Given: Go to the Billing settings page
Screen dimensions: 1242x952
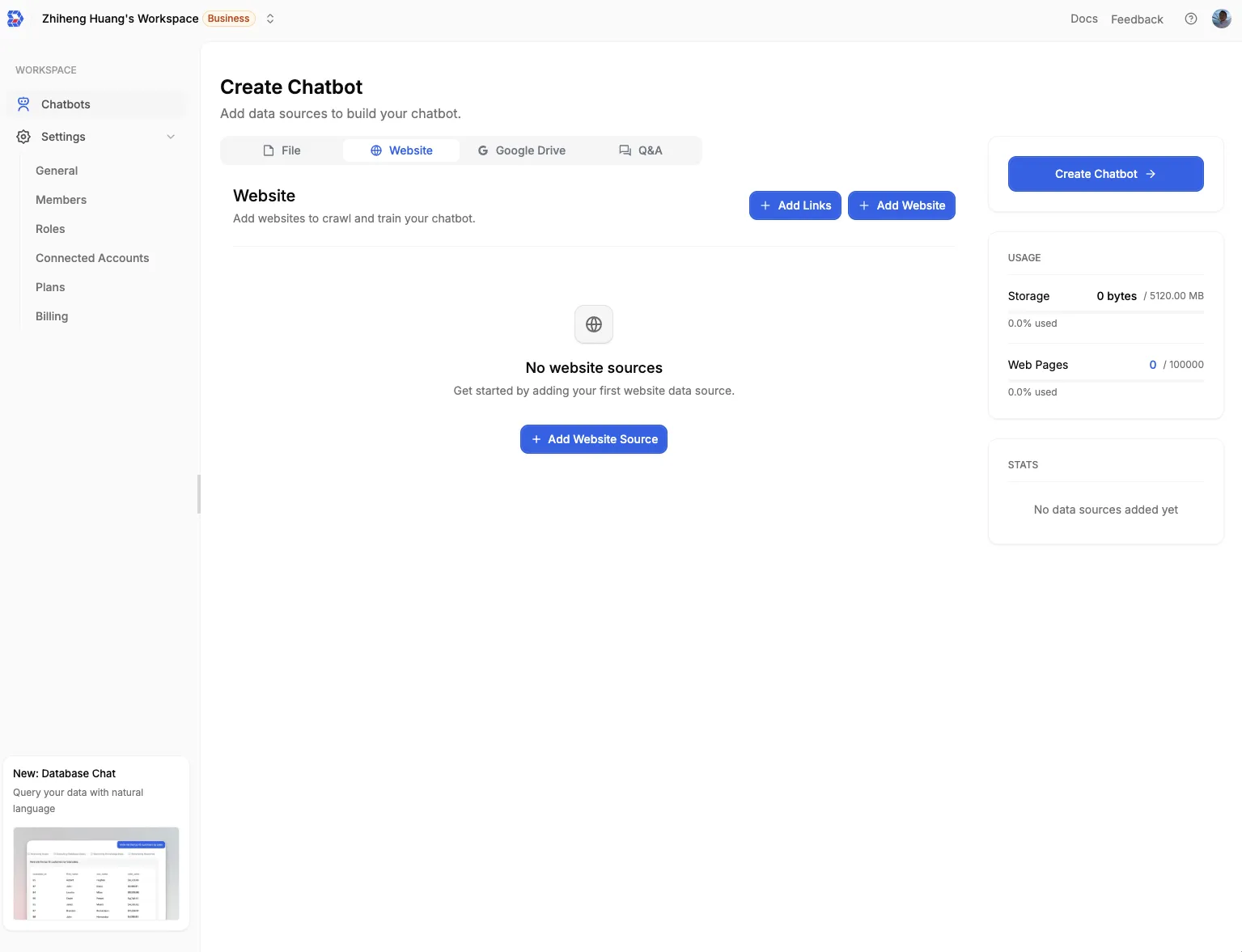Looking at the screenshot, I should (x=51, y=316).
